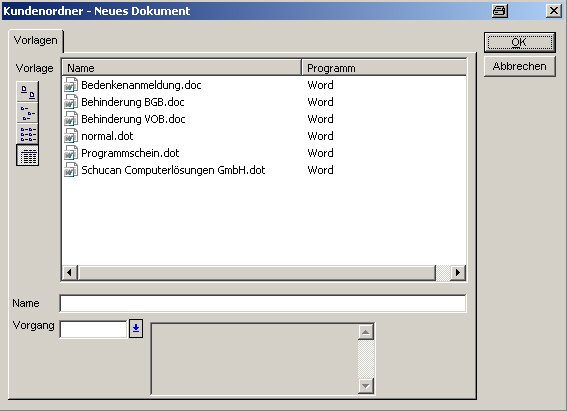This screenshot has height=411, width=567.
Task: Click the Abbrechen button
Action: (x=519, y=67)
